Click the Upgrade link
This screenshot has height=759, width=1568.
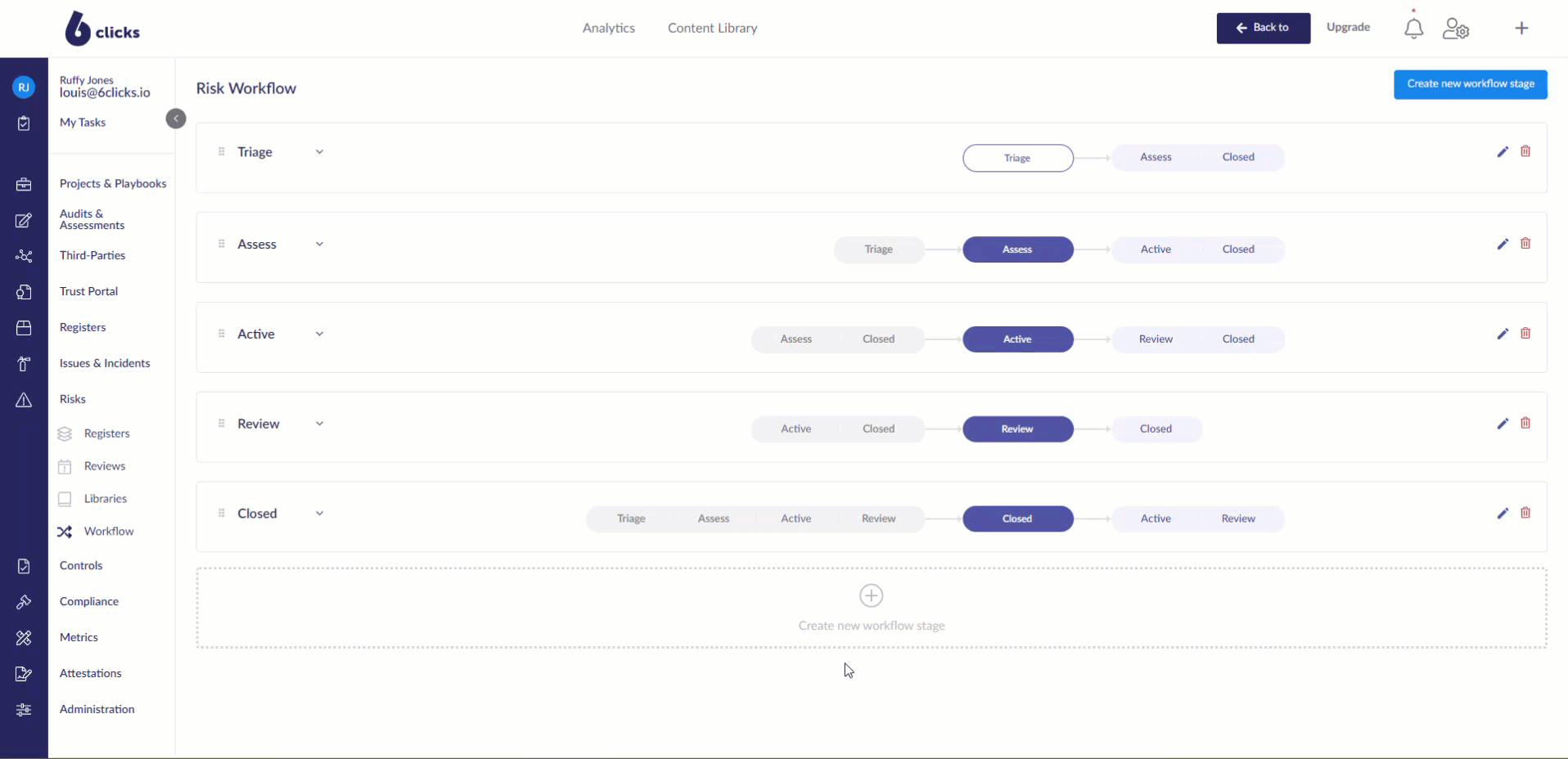coord(1349,27)
